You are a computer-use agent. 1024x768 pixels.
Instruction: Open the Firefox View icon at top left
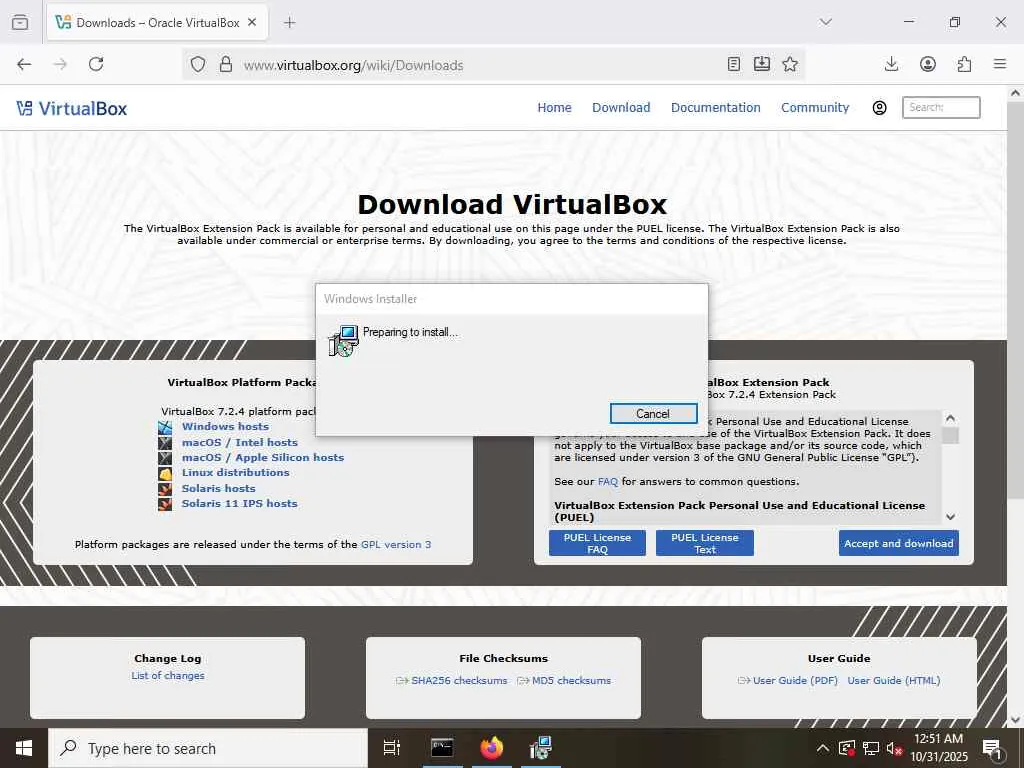pyautogui.click(x=20, y=22)
